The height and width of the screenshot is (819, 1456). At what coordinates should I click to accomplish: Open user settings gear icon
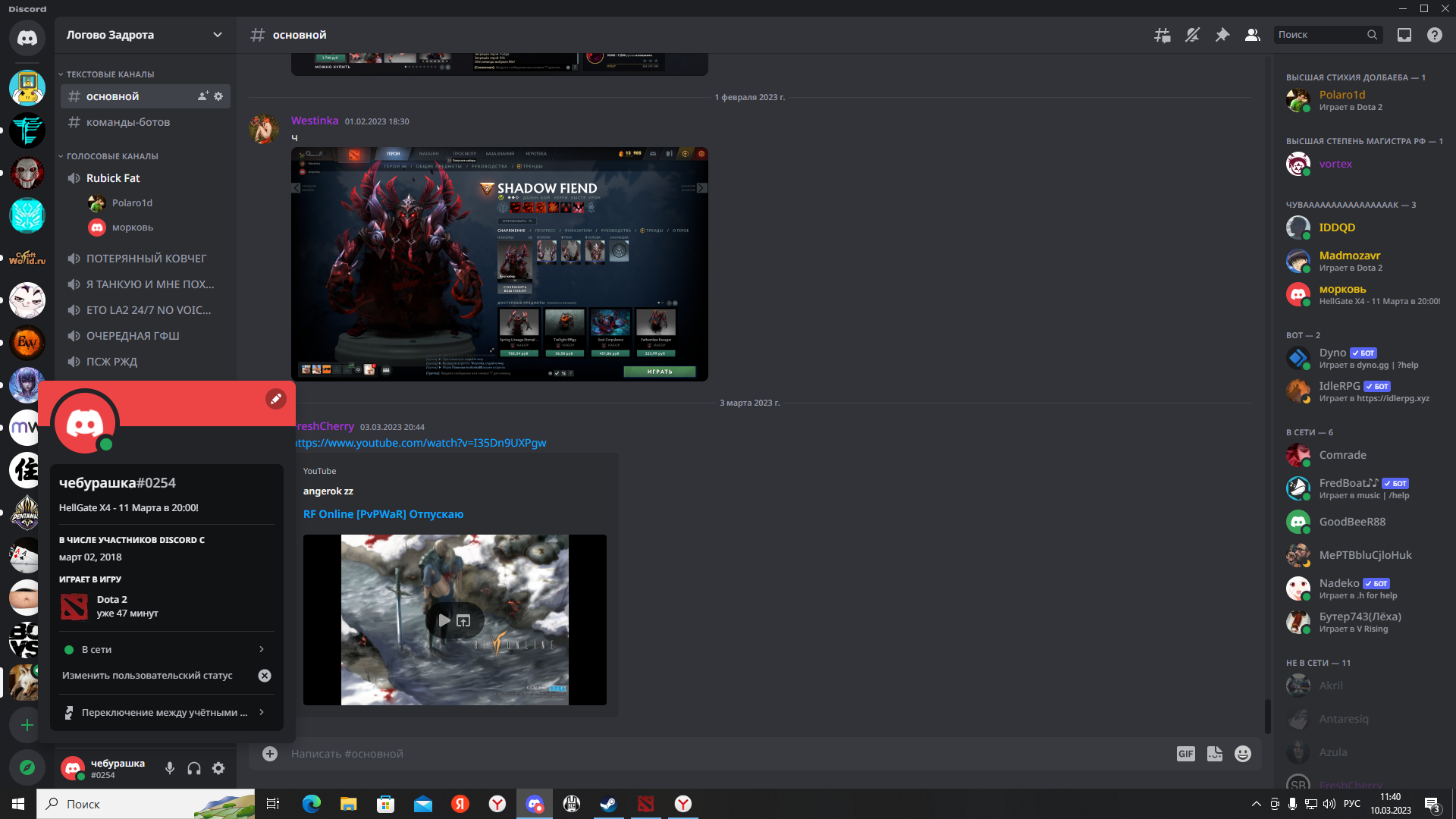[218, 768]
